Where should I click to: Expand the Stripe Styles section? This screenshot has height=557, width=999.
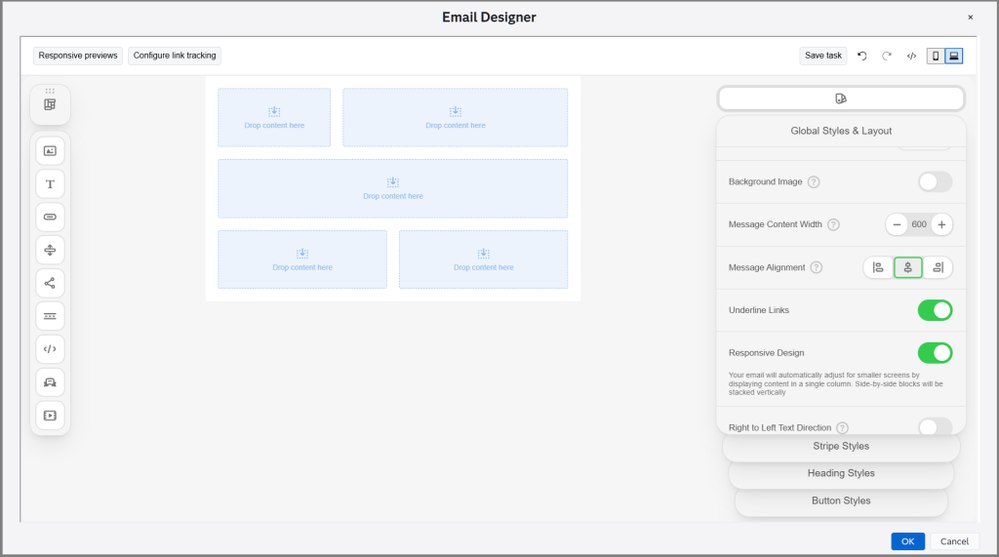(841, 446)
